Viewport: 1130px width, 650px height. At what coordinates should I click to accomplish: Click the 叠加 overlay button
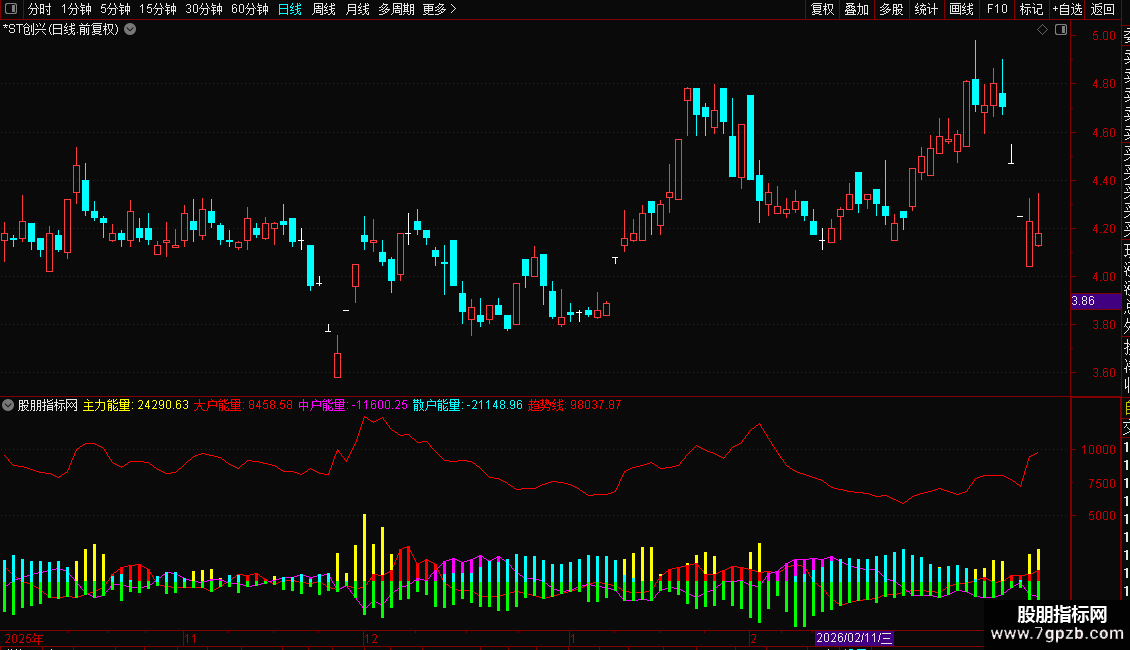pyautogui.click(x=857, y=9)
